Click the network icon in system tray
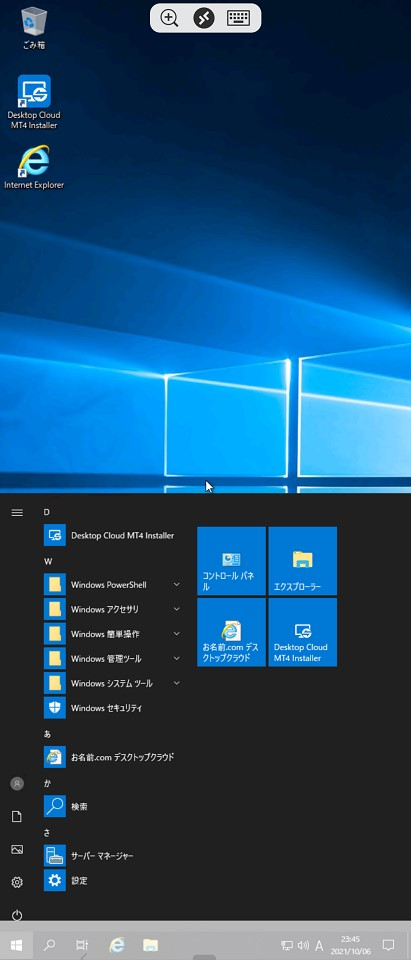Screen dimensions: 411x960 pos(287,946)
